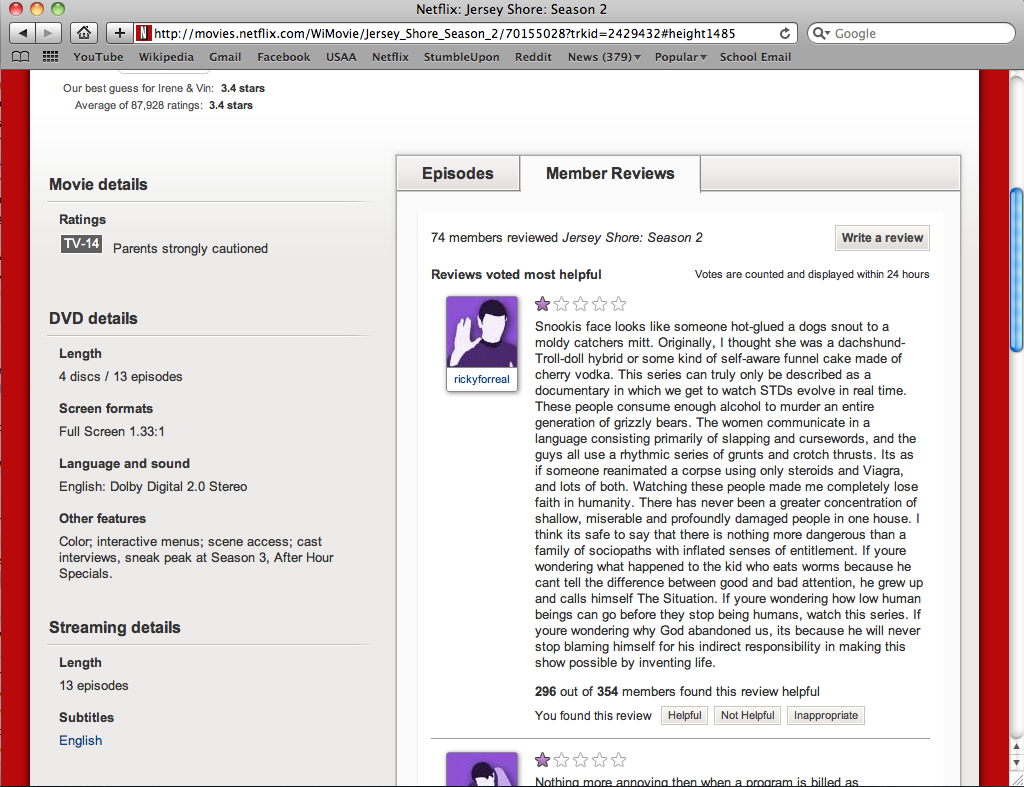The height and width of the screenshot is (787, 1024).
Task: Open the YouTube bookmark
Action: pos(98,57)
